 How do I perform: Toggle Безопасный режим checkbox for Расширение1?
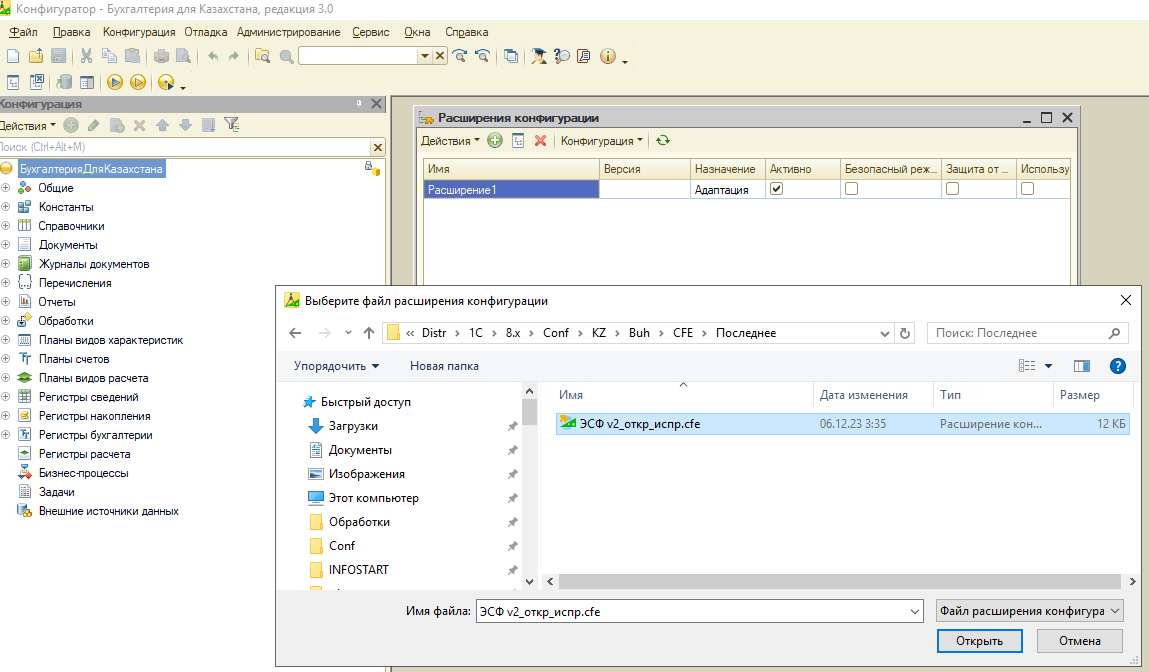click(851, 189)
